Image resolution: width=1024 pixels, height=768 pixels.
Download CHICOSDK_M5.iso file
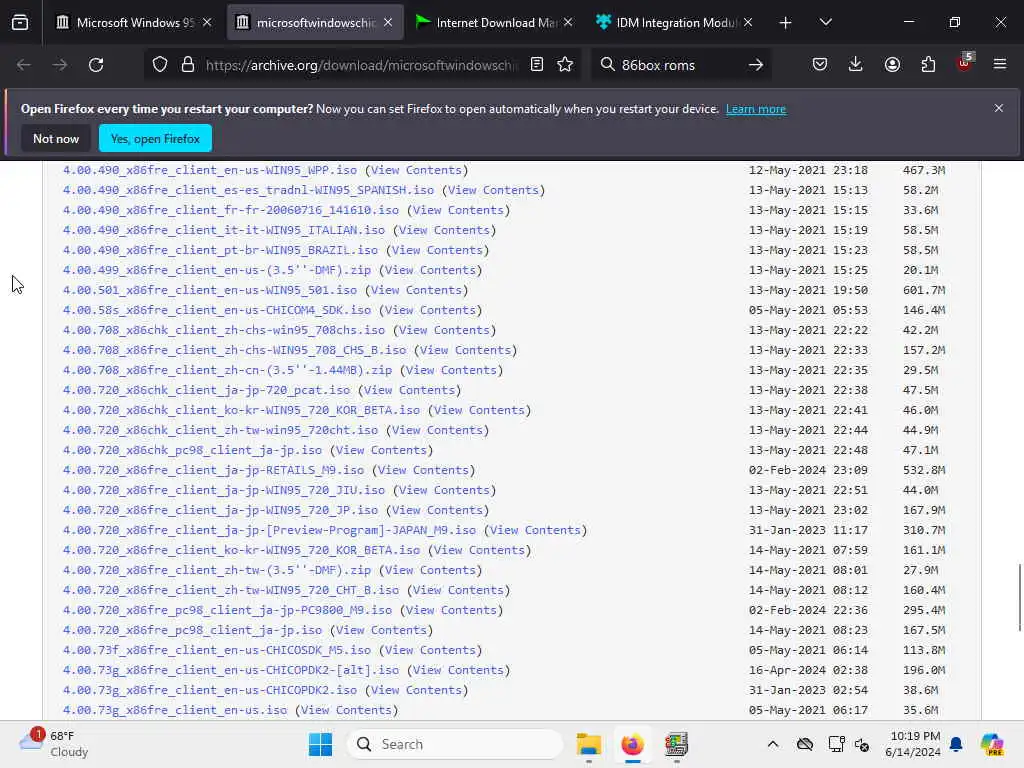tap(217, 650)
